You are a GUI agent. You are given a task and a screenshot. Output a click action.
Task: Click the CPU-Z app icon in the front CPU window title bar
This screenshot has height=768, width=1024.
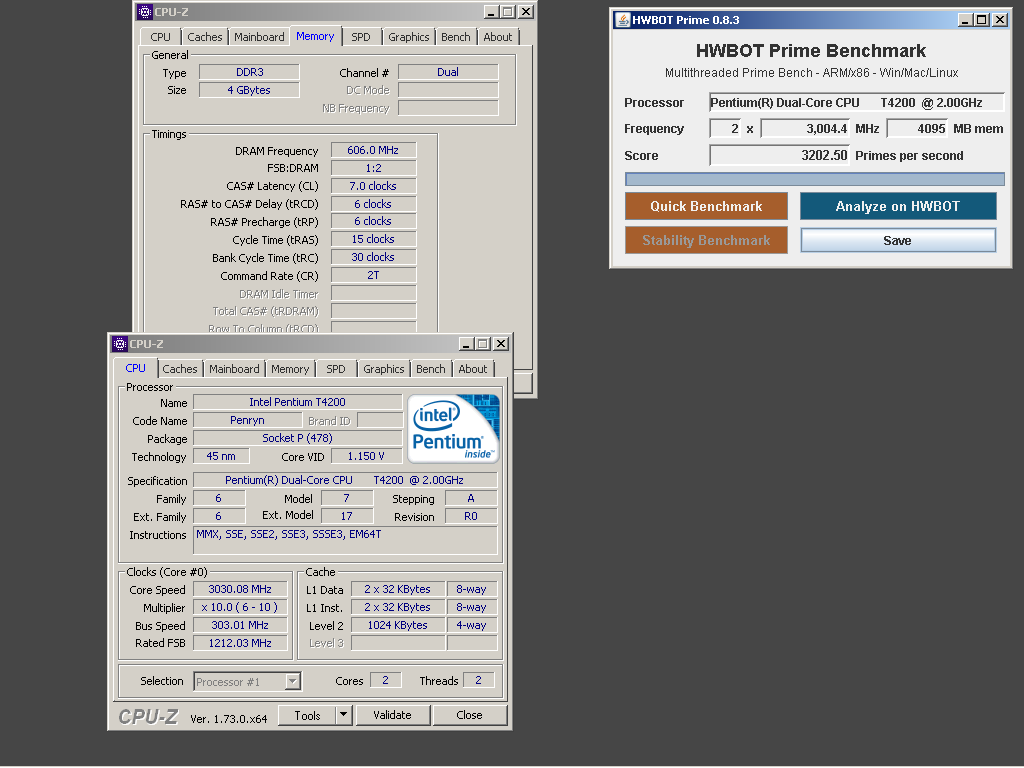tap(120, 344)
